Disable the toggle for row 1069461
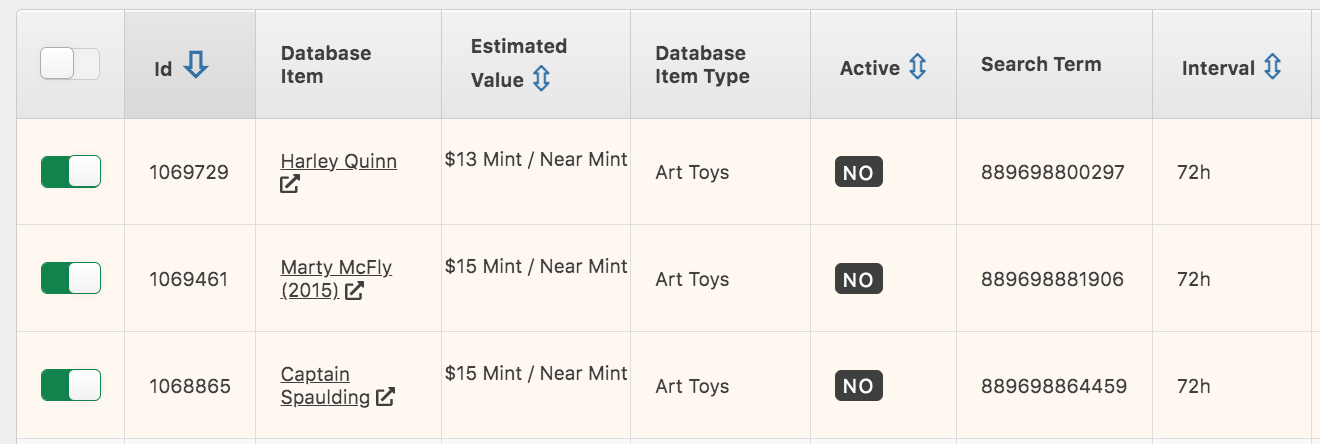The image size is (1320, 444). pos(71,279)
